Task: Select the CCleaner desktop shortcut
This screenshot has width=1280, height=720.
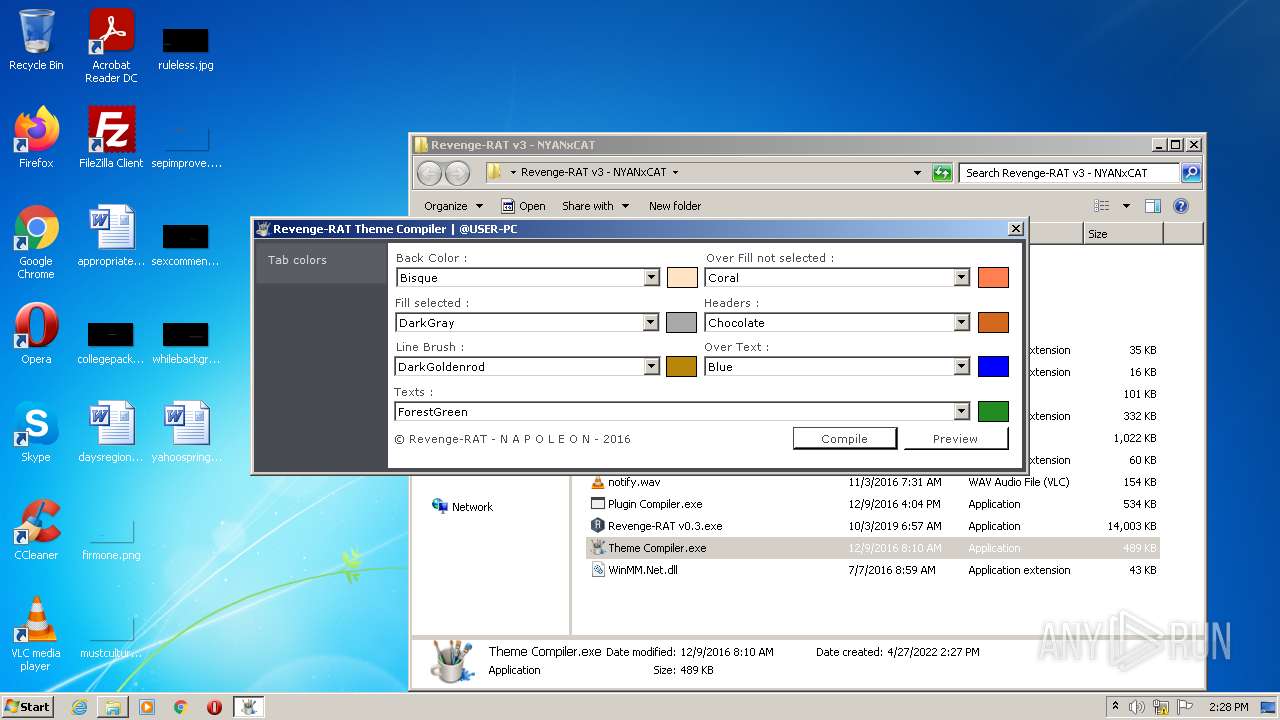Action: point(36,530)
